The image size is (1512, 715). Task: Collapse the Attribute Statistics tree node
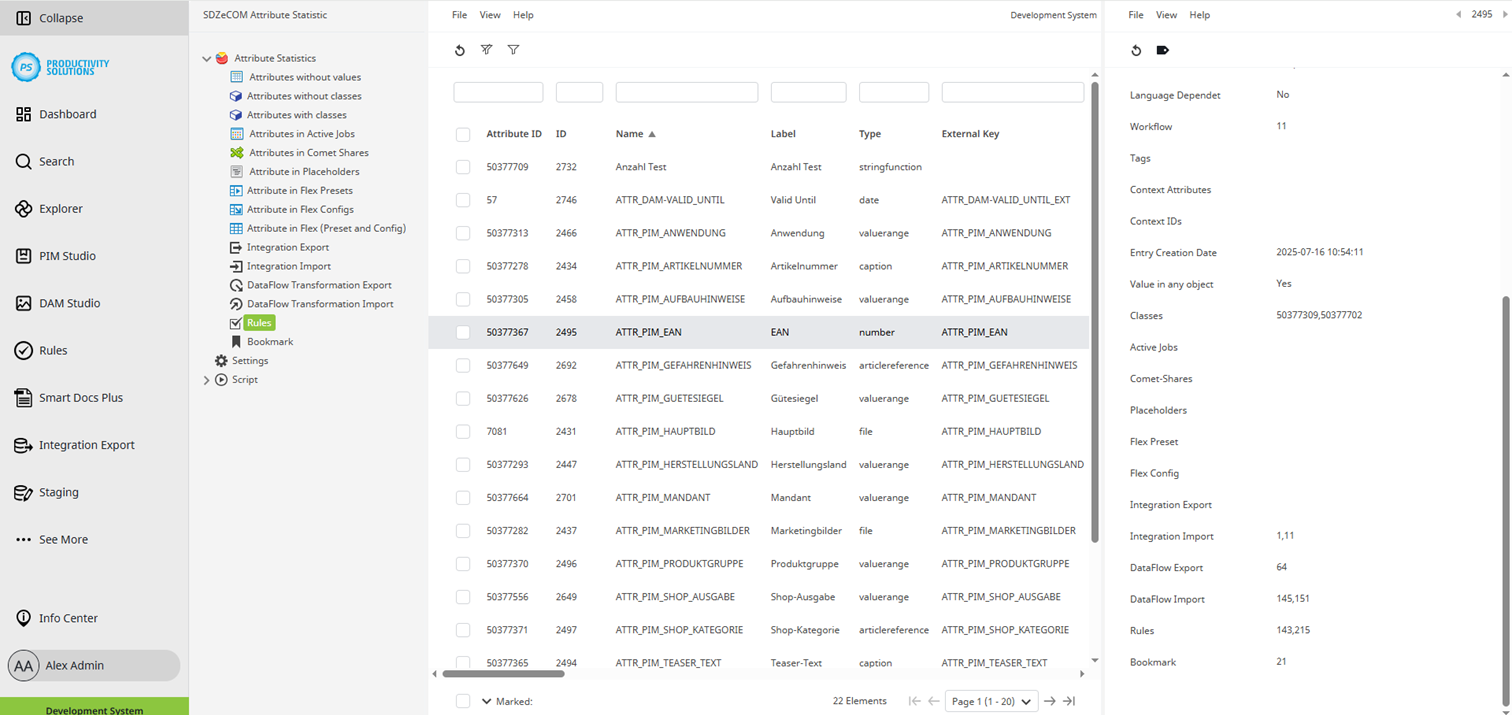[206, 57]
